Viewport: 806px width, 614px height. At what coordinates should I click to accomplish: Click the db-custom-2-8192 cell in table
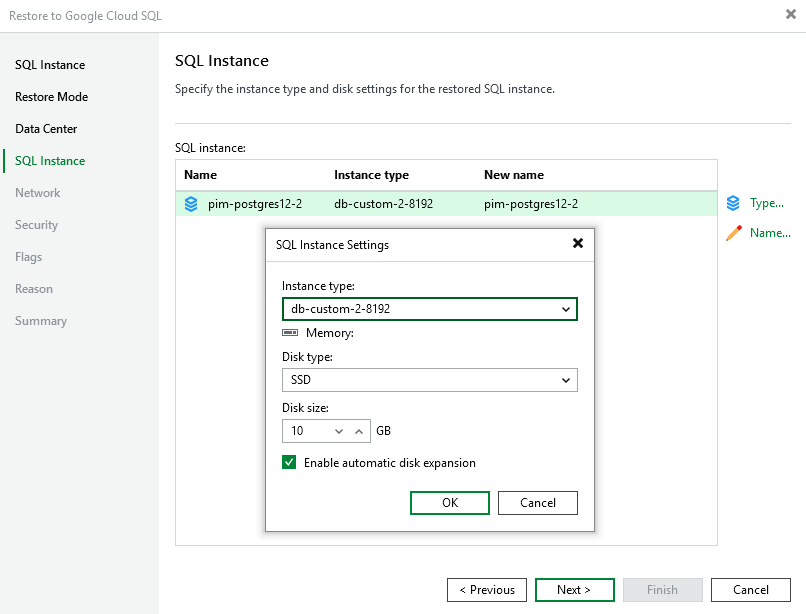pyautogui.click(x=383, y=204)
